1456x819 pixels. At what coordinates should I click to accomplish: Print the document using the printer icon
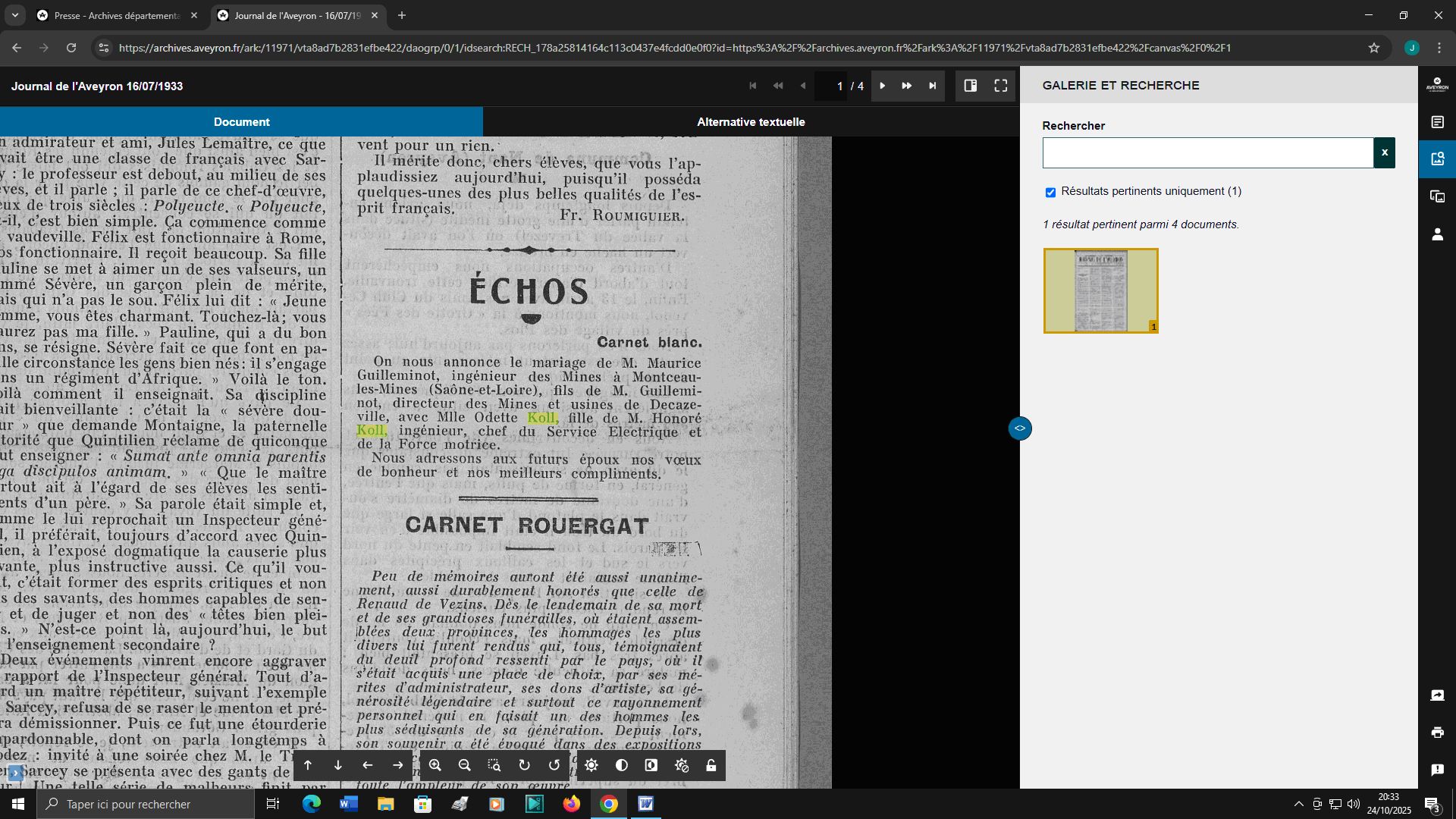[x=1437, y=733]
